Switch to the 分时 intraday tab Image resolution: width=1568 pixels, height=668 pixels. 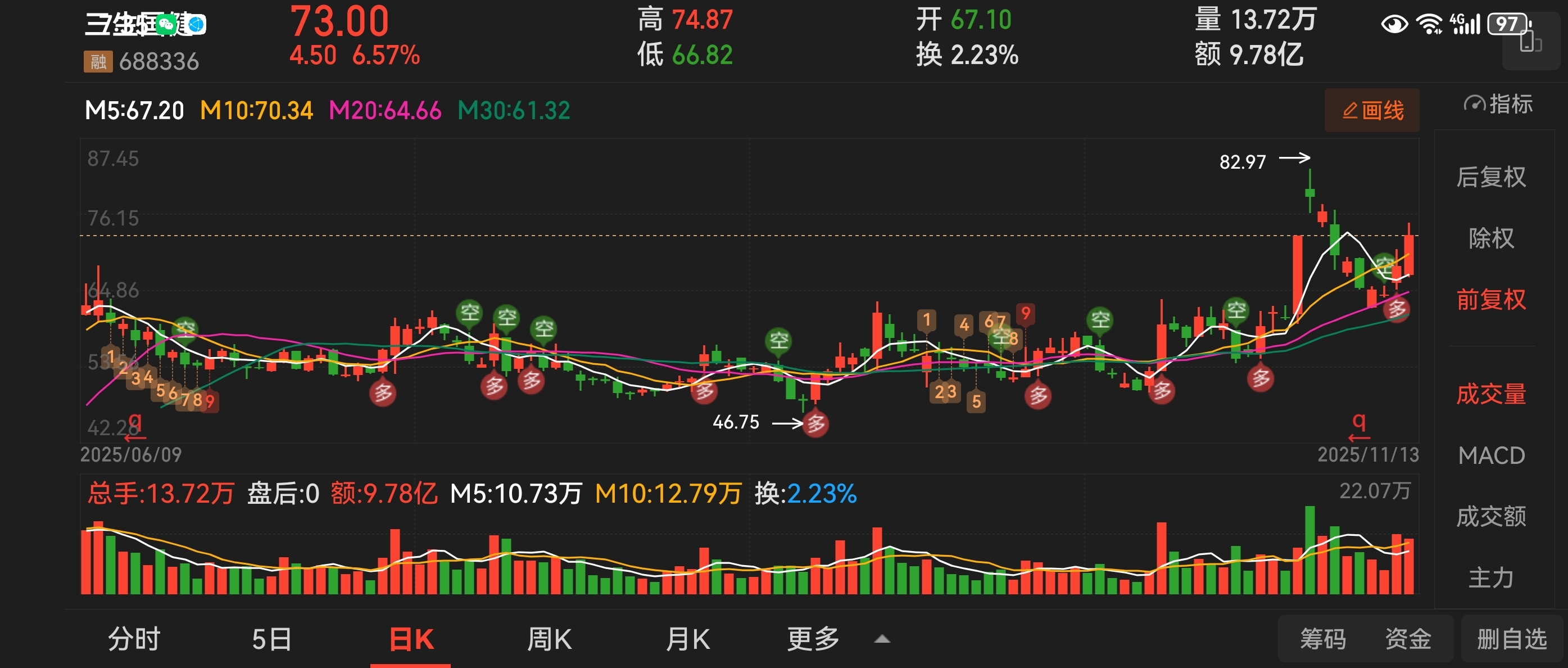(134, 639)
